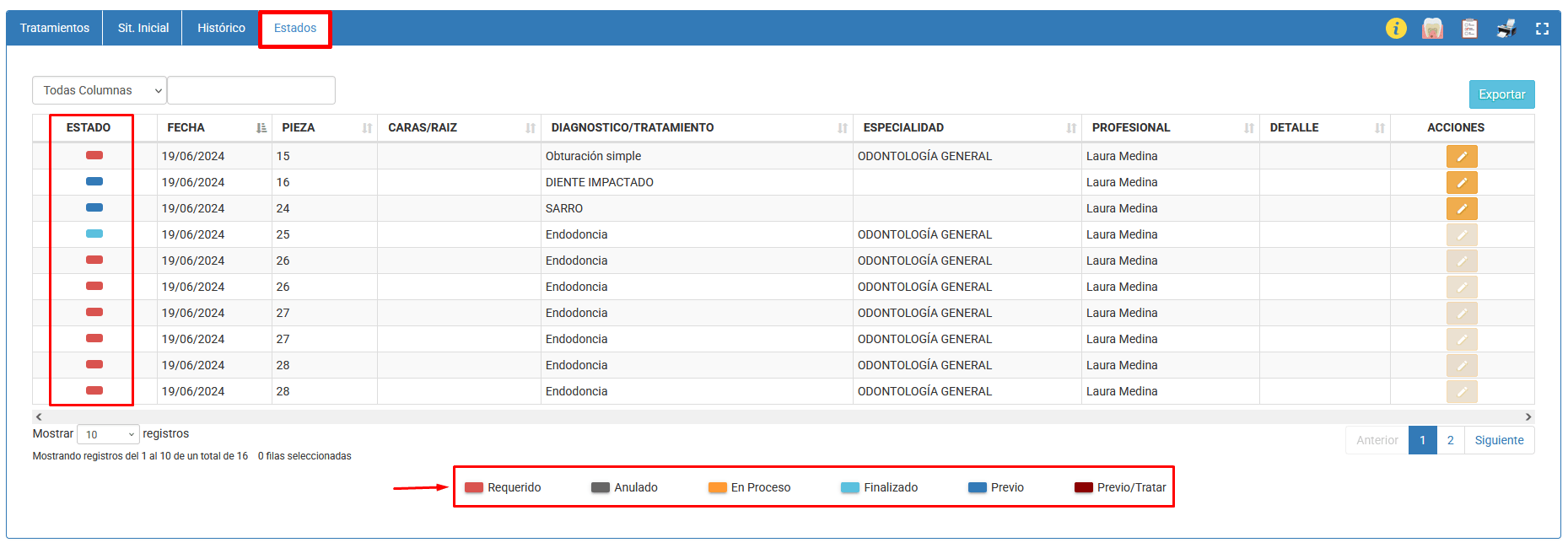Screen dimensions: 1568x548
Task: Open the tooth diagram icon
Action: pos(1432,29)
